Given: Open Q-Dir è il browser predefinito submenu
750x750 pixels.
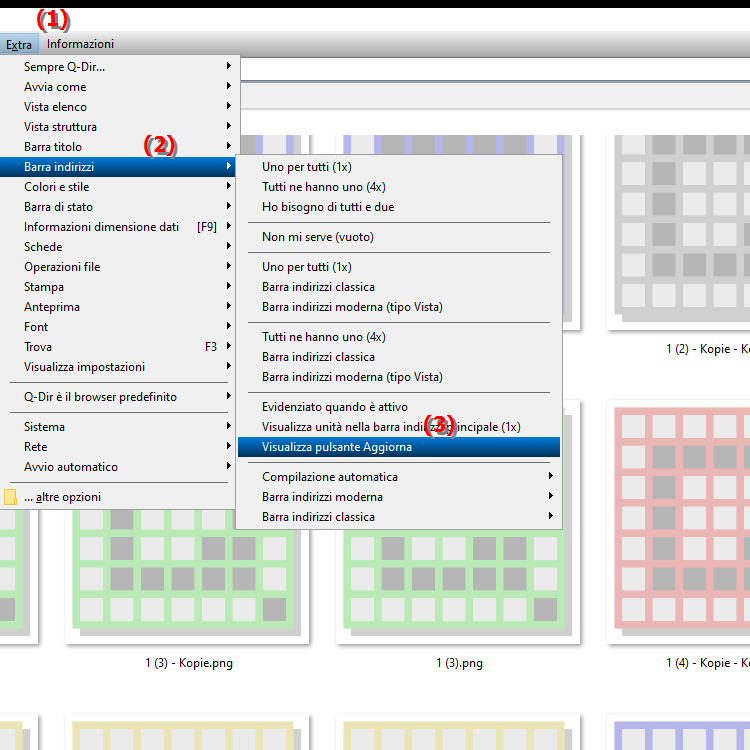Looking at the screenshot, I should (x=117, y=397).
